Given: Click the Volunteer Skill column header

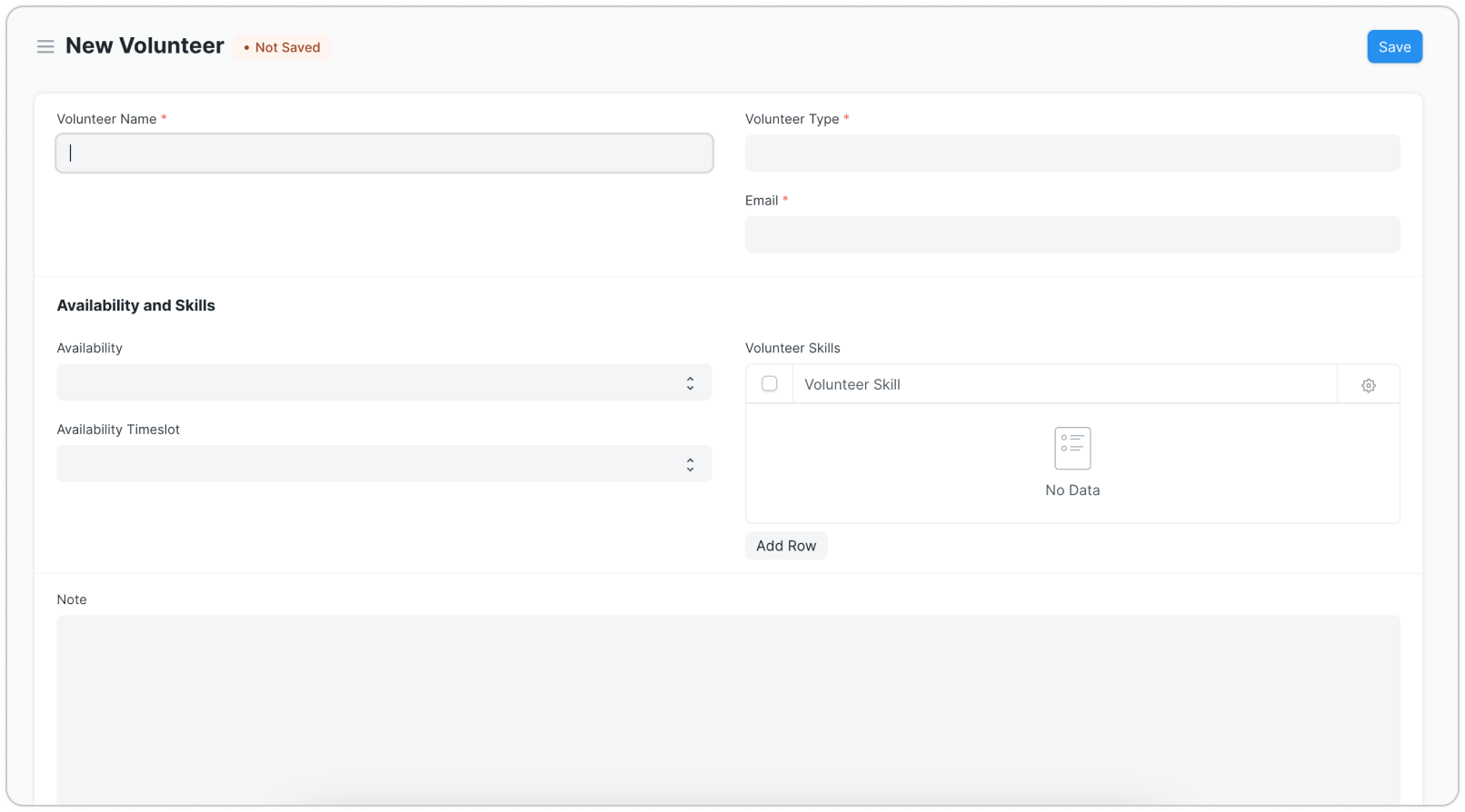Looking at the screenshot, I should pyautogui.click(x=852, y=385).
